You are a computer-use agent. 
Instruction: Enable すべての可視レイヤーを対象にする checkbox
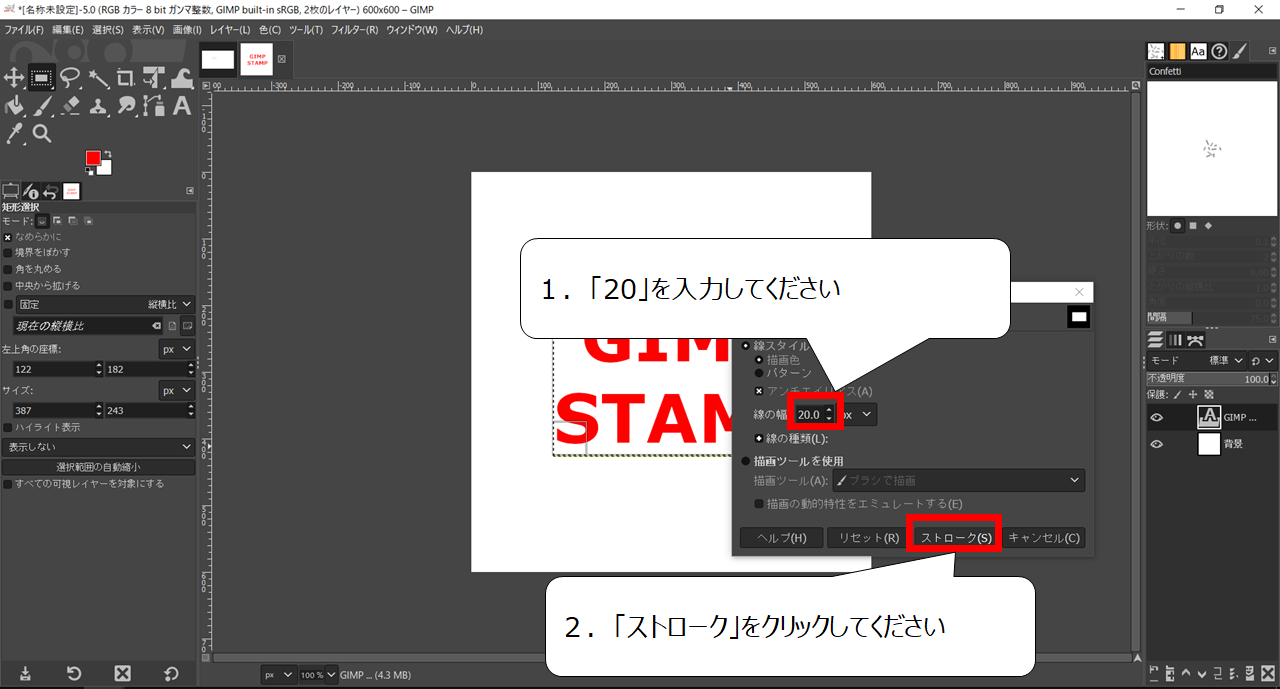pos(8,484)
